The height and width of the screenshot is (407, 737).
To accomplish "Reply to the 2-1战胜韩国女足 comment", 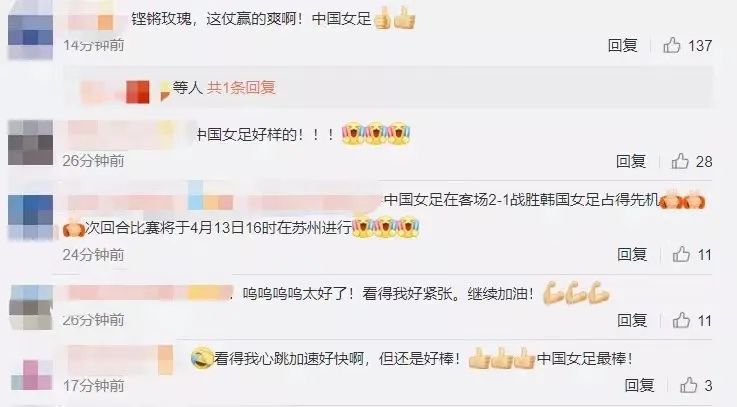I will (632, 254).
